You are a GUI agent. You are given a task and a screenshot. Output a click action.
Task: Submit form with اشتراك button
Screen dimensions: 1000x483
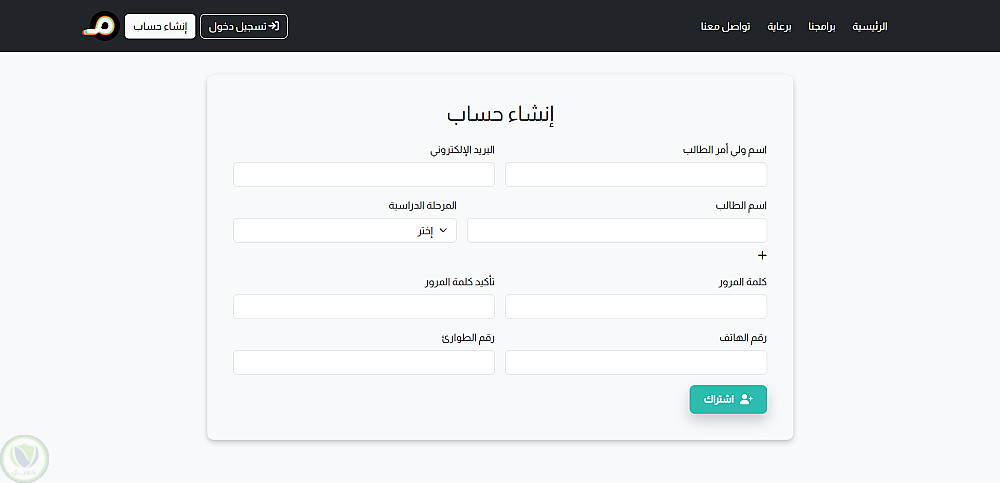click(x=728, y=399)
